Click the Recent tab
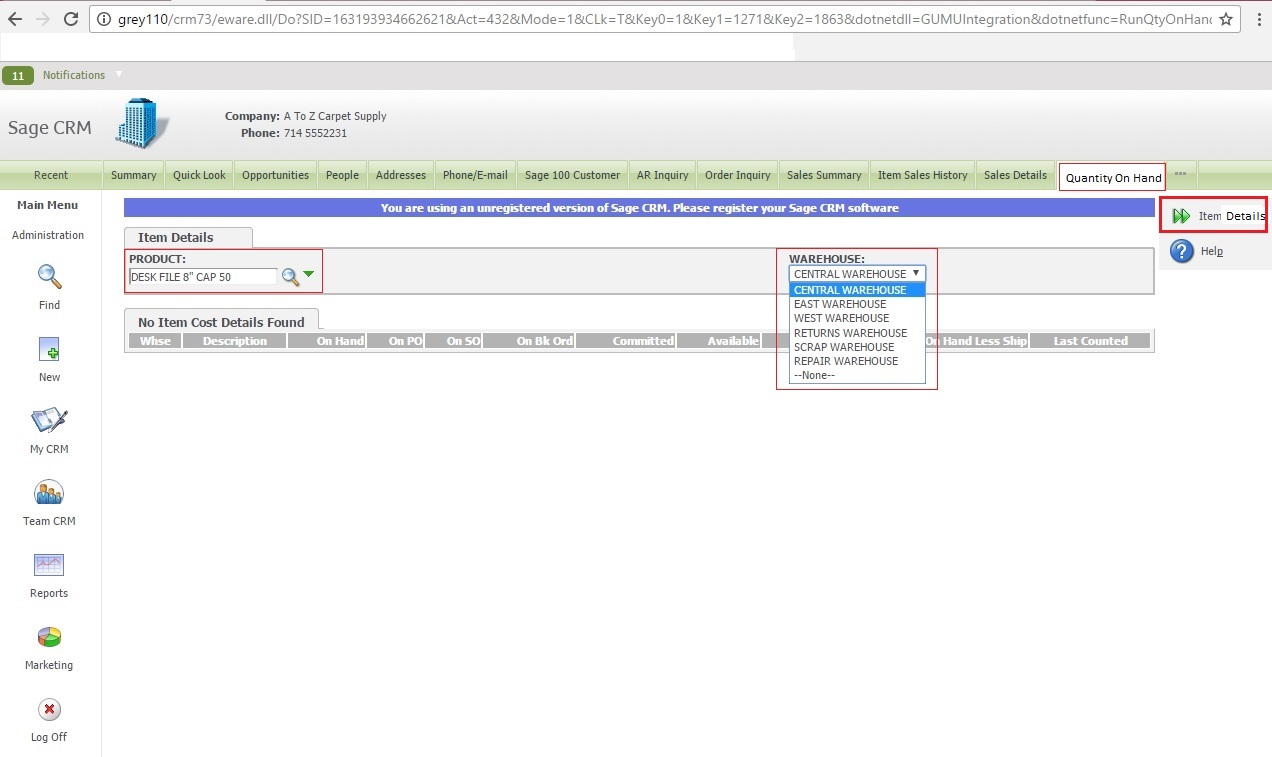This screenshot has height=757, width=1272. pyautogui.click(x=51, y=175)
